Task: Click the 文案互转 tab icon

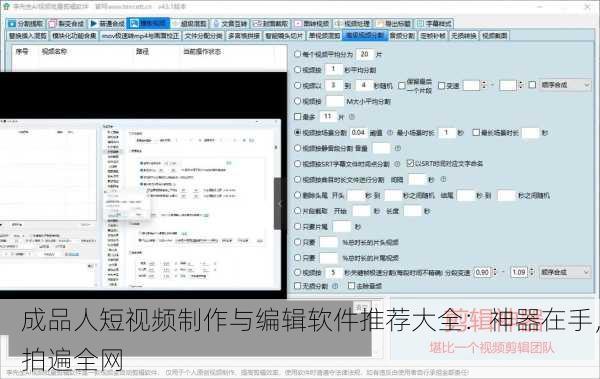Action: (x=216, y=24)
